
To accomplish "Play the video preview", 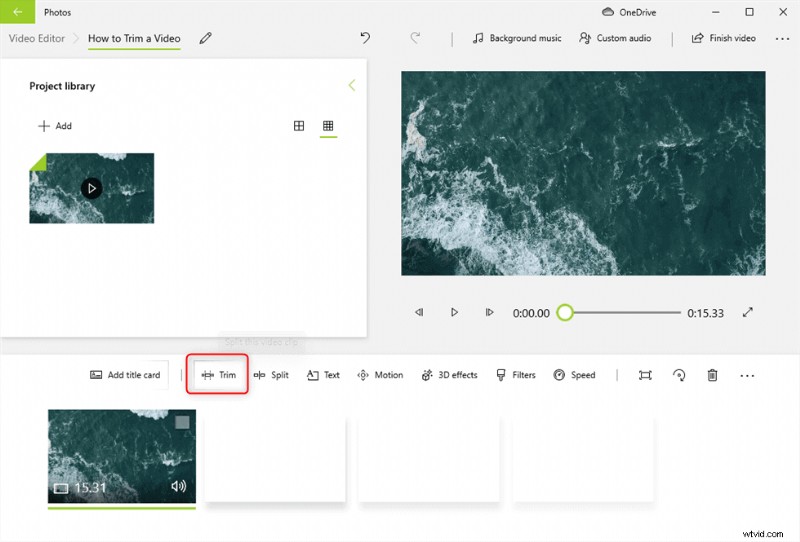I will pyautogui.click(x=454, y=312).
